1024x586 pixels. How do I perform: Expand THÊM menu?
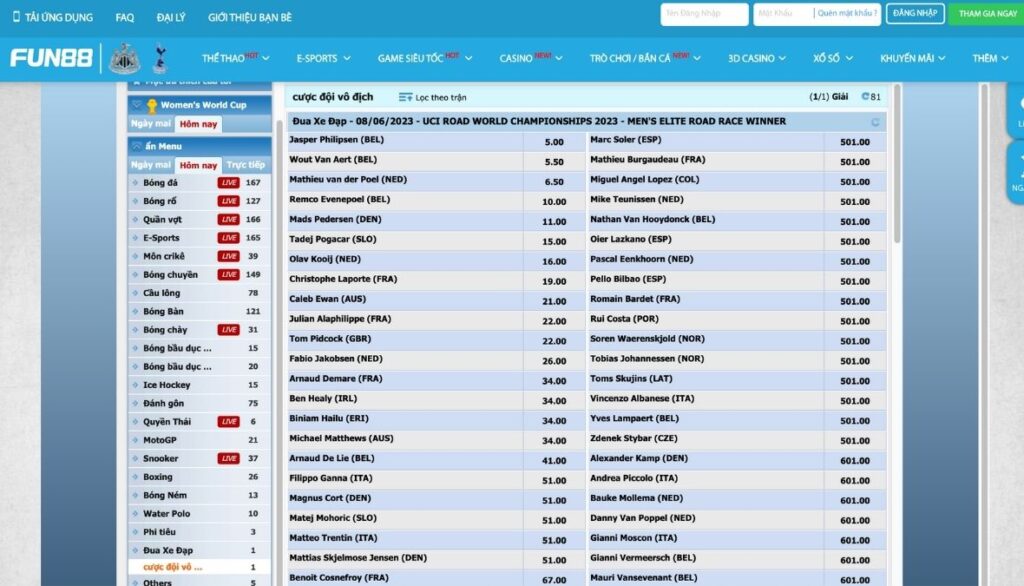[x=990, y=58]
